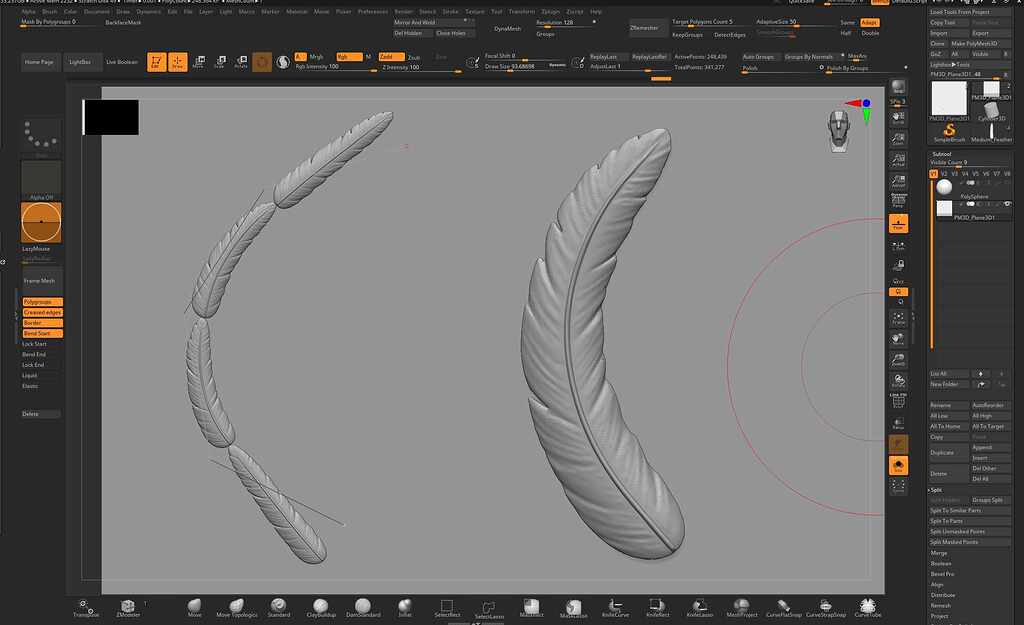
Task: Open the Zplugin menu
Action: point(550,11)
